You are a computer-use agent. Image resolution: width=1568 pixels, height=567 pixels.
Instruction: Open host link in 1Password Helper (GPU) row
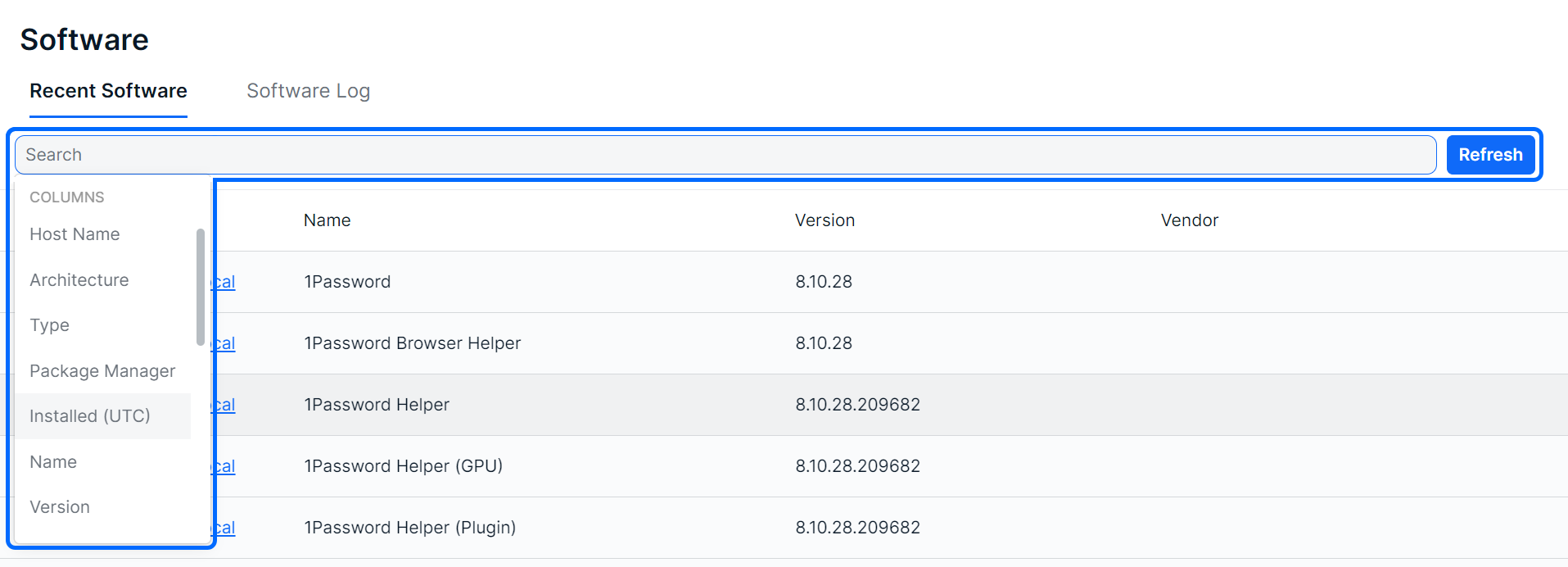pyautogui.click(x=224, y=466)
